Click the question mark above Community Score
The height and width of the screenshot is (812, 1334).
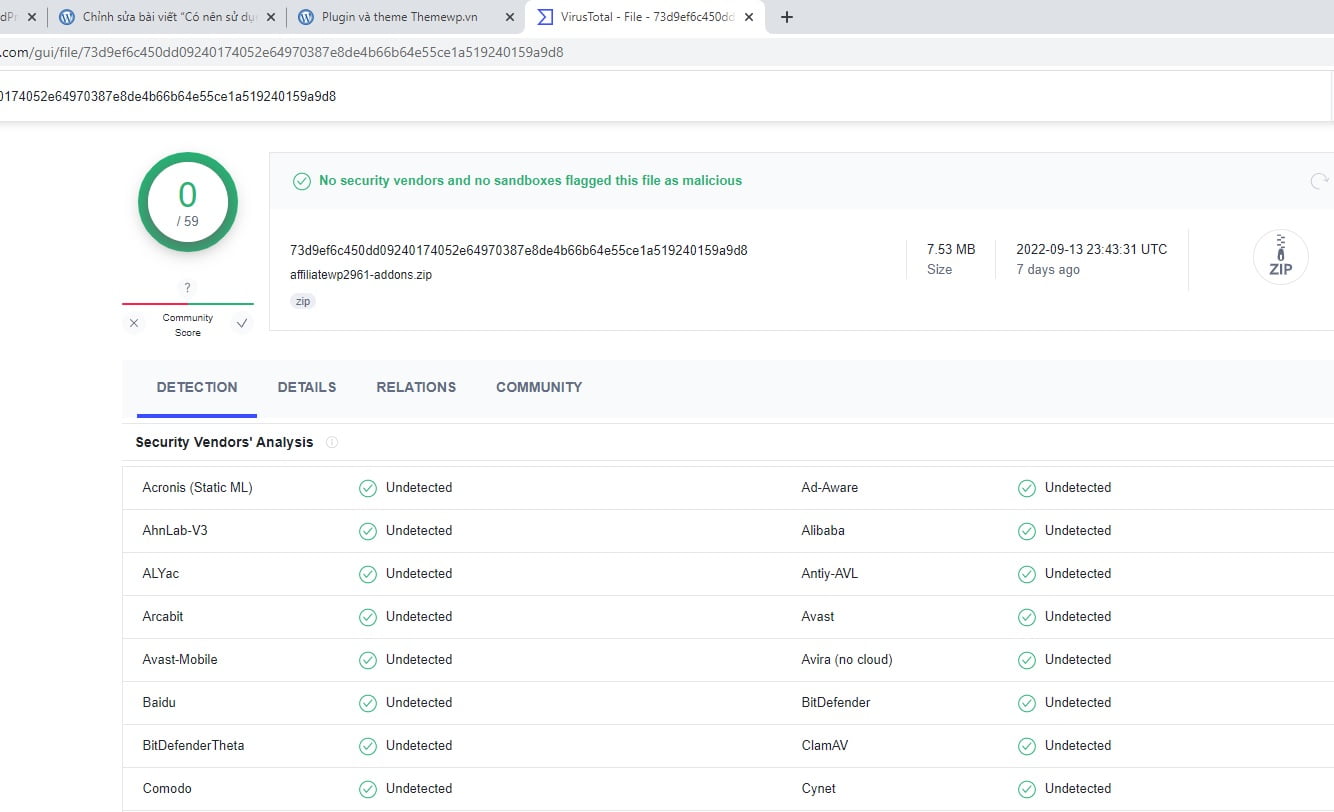coord(187,287)
